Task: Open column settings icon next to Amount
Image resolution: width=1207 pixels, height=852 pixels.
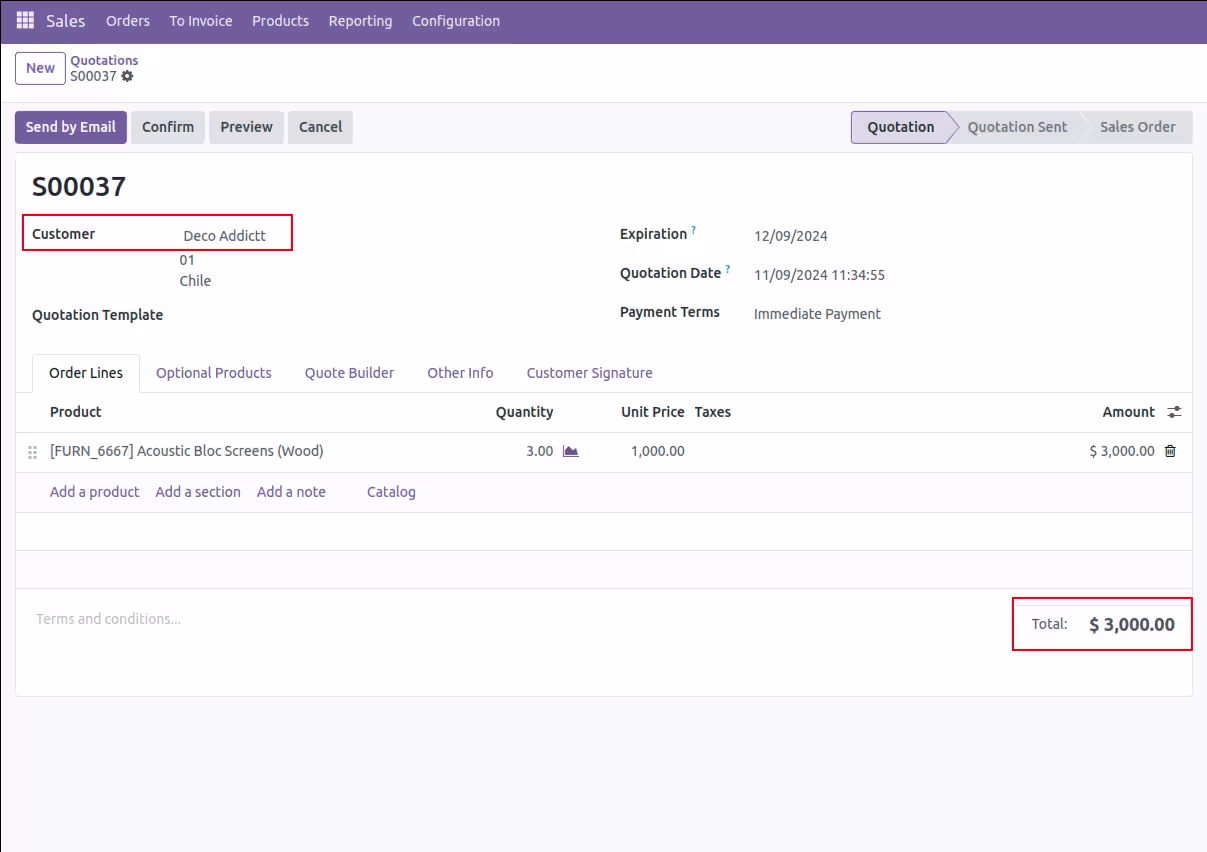Action: (x=1174, y=412)
